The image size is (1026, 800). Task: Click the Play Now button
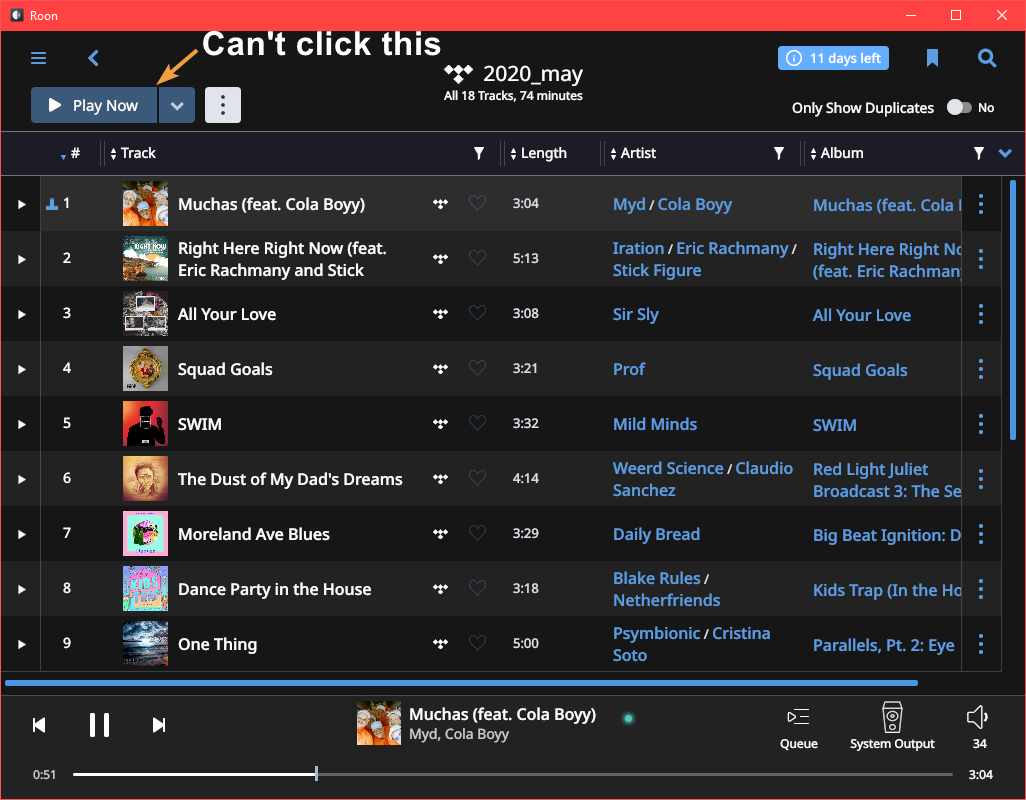94,105
